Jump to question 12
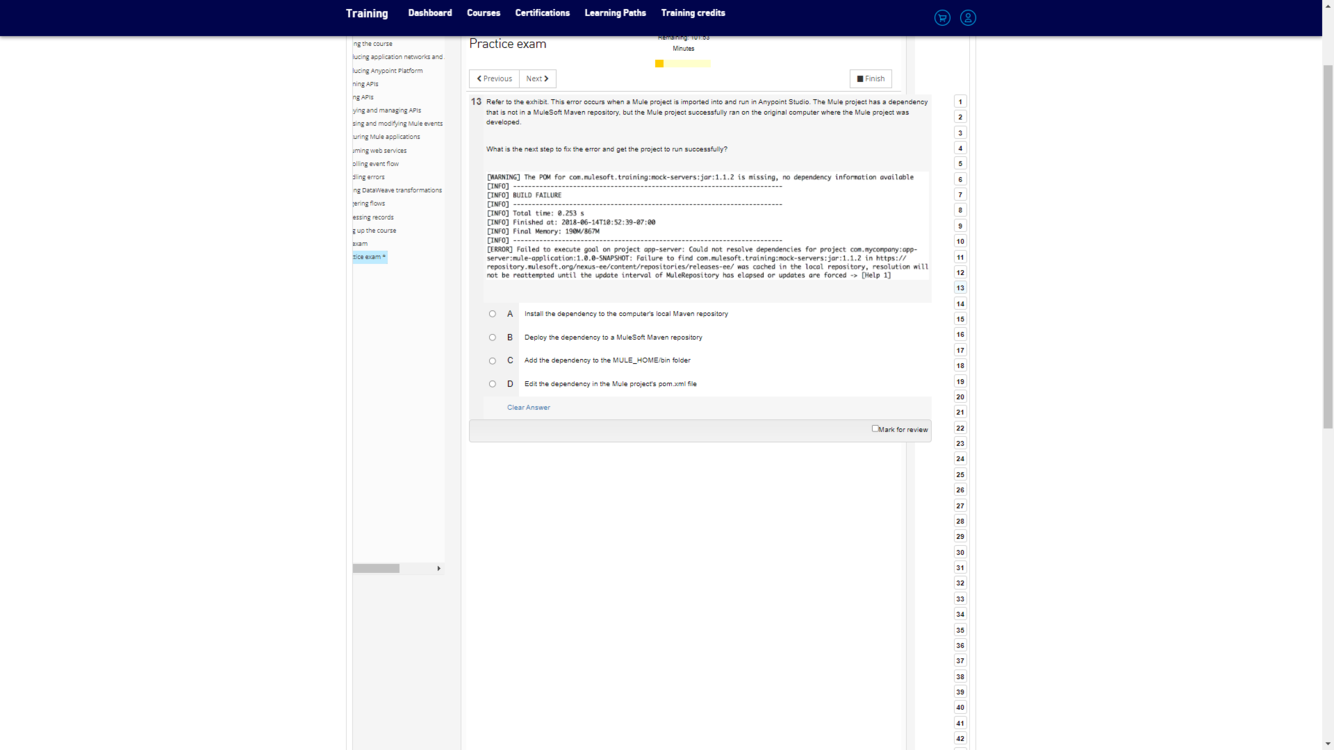The image size is (1334, 750). 960,272
